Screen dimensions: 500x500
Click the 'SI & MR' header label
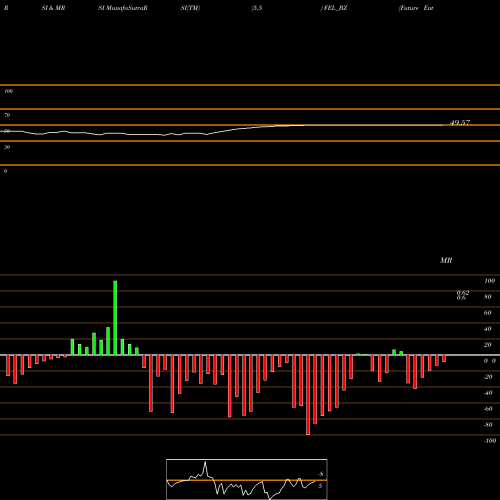53,8
